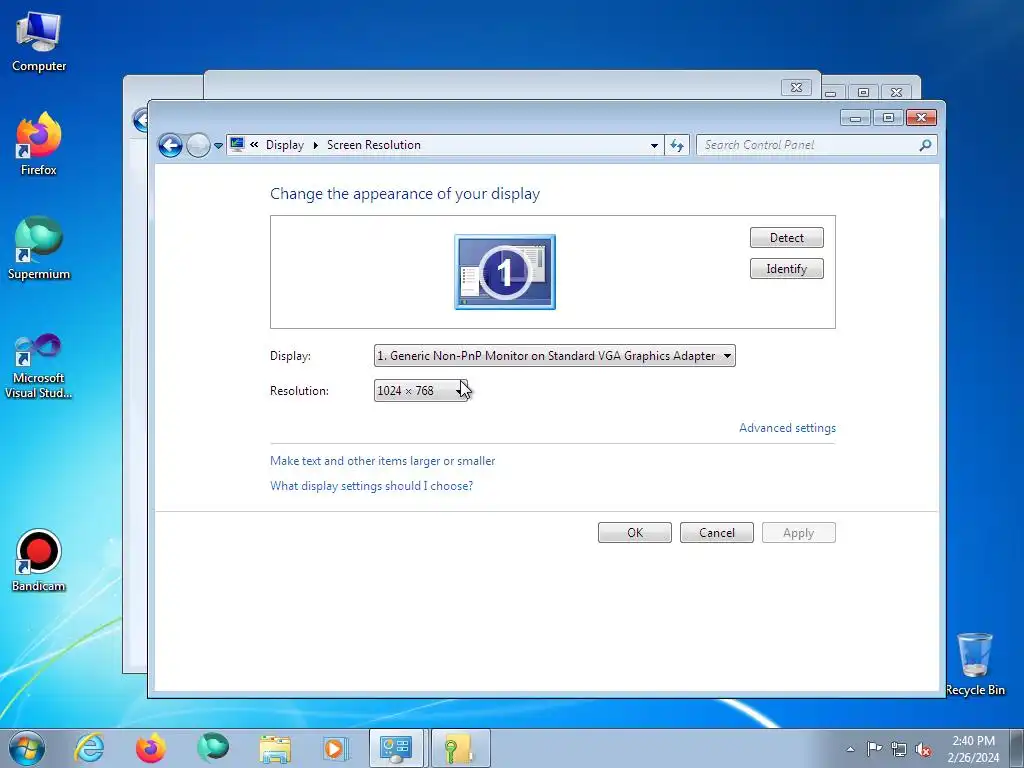Select the Control Panel taskbar button
Screen dimensions: 1024x768
(x=396, y=748)
